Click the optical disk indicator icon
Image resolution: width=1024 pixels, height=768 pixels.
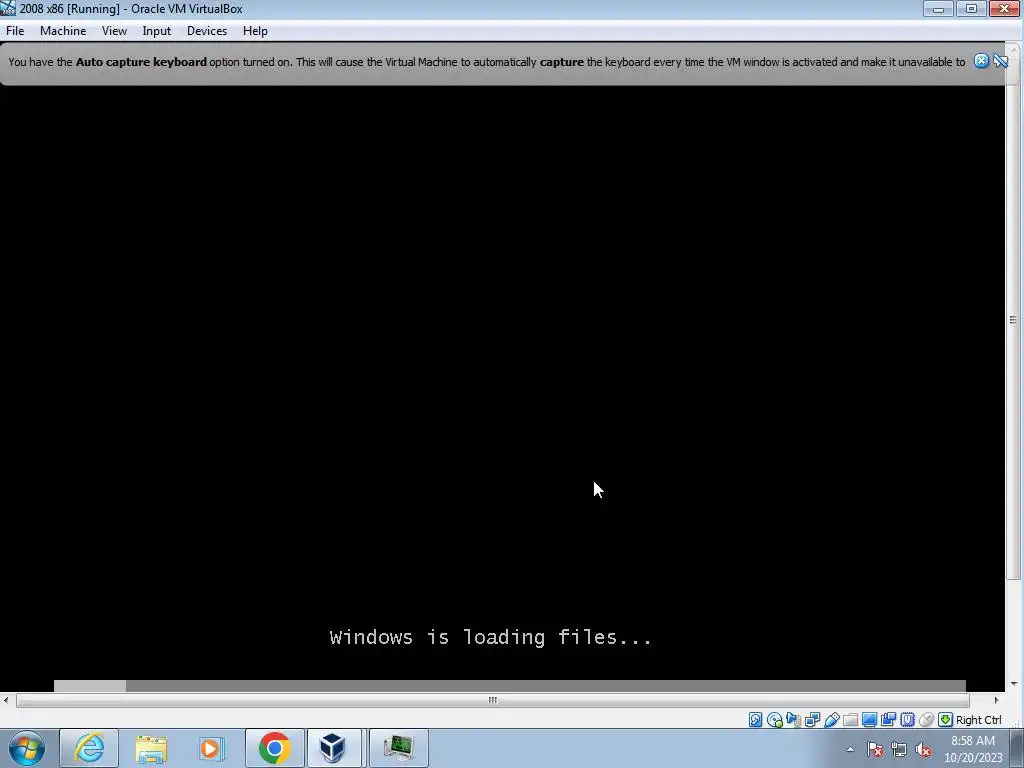point(775,720)
